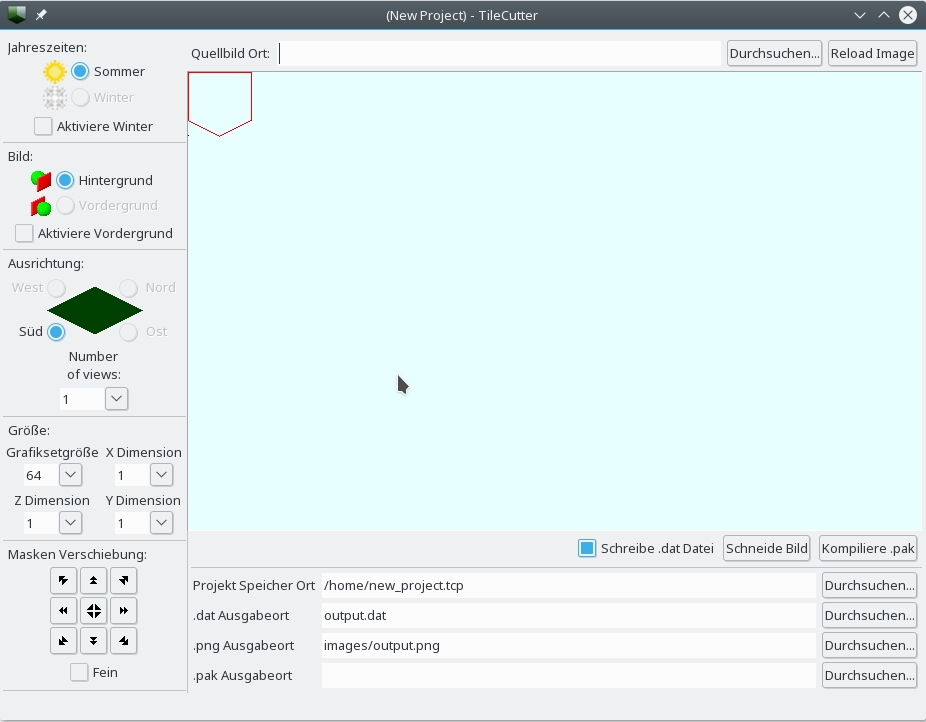
Task: Enable the Aktiviere Vordergrund checkbox
Action: coord(25,233)
